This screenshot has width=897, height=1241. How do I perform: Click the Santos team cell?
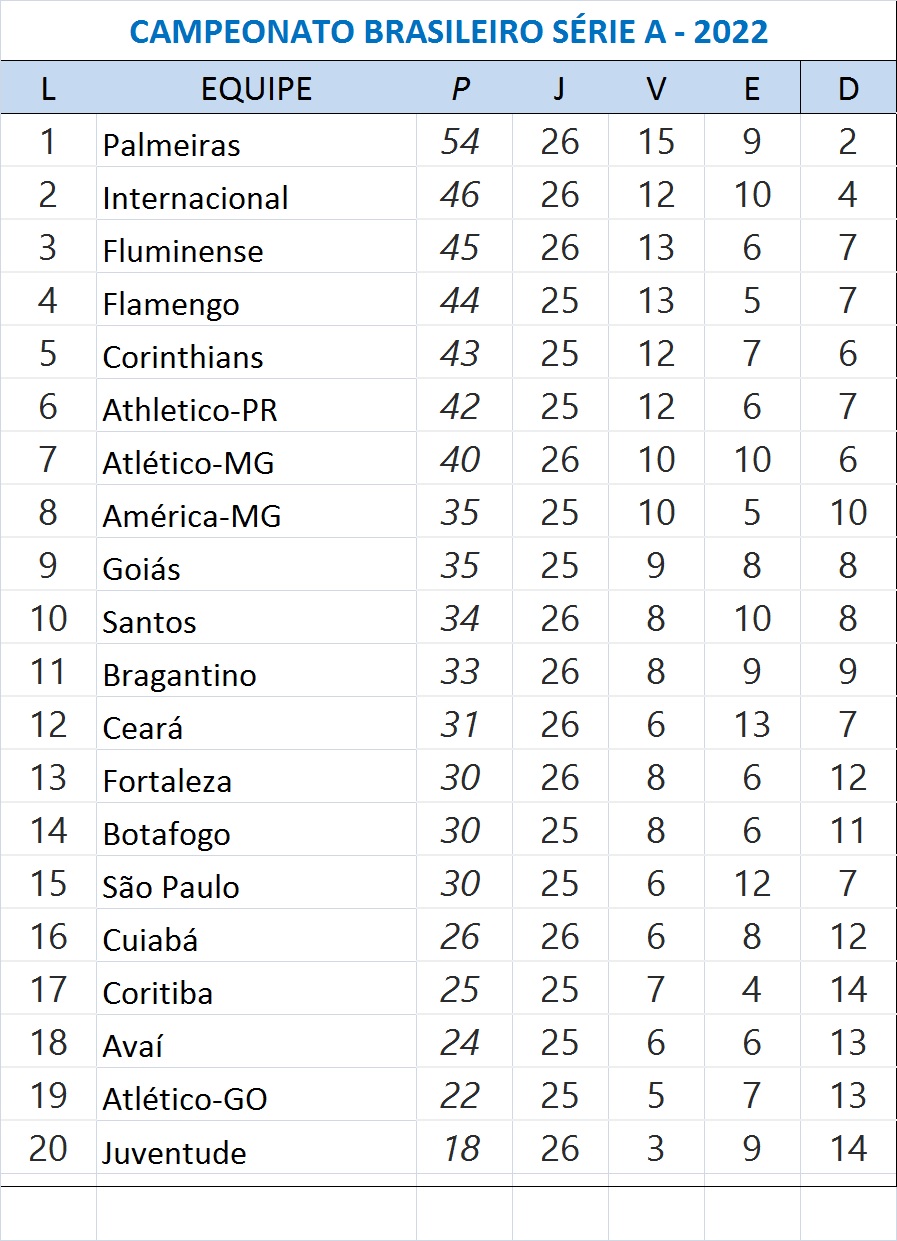coord(256,618)
